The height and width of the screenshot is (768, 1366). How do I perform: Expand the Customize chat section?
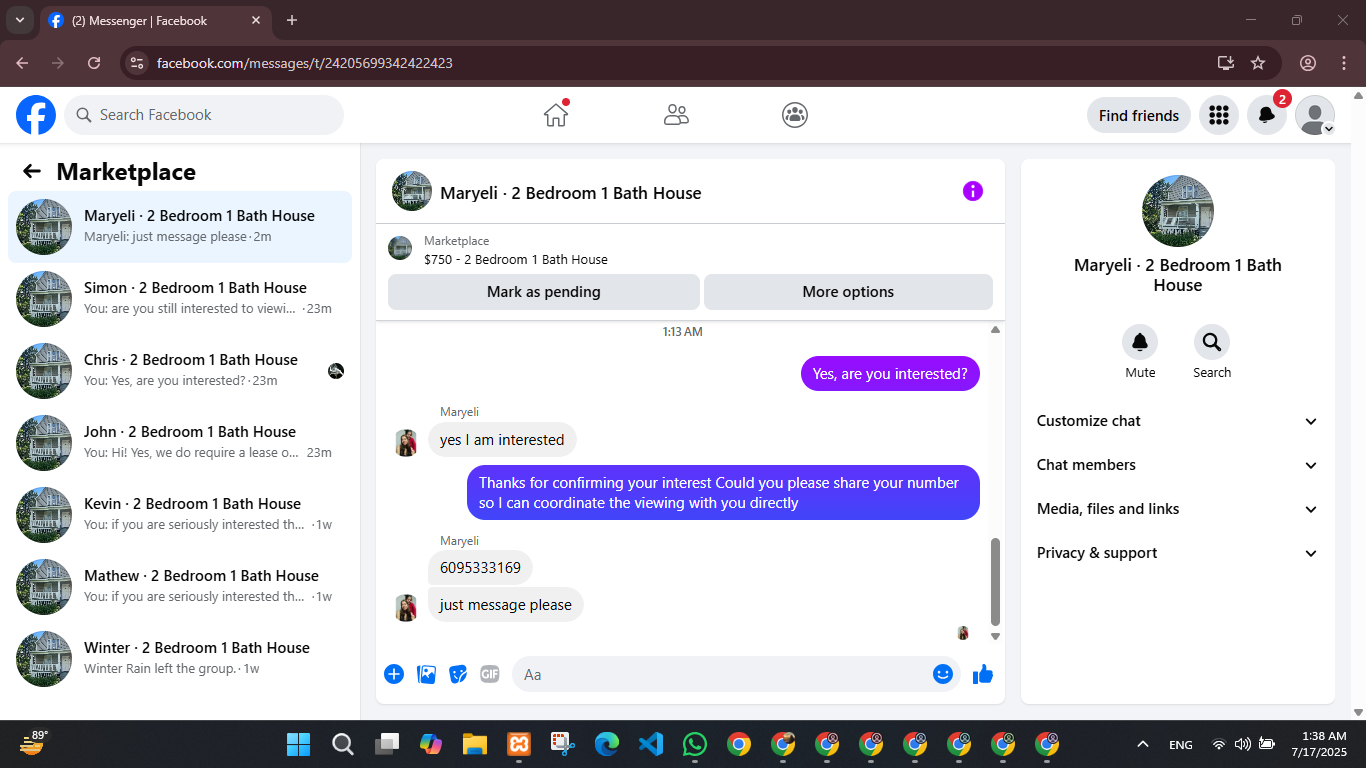[x=1178, y=421]
